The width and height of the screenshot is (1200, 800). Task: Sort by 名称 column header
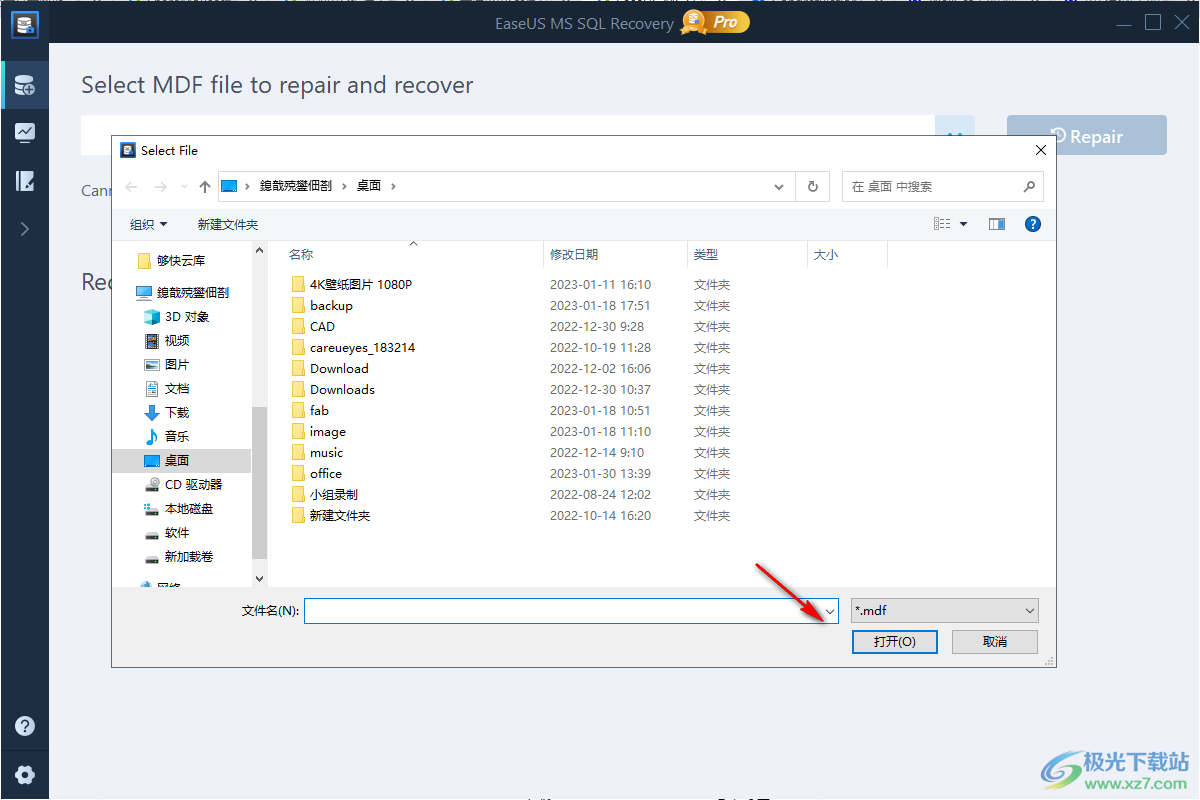pos(301,255)
